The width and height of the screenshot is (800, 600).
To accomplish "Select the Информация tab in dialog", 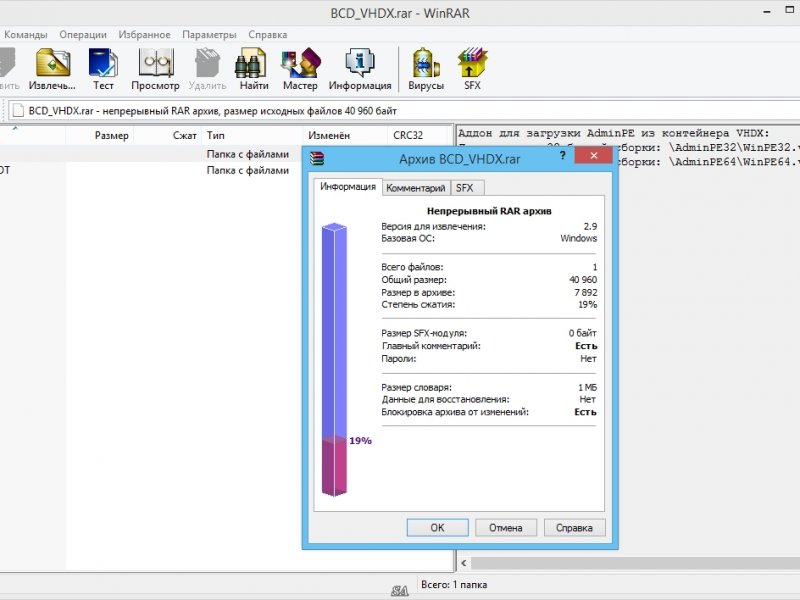I will click(348, 187).
